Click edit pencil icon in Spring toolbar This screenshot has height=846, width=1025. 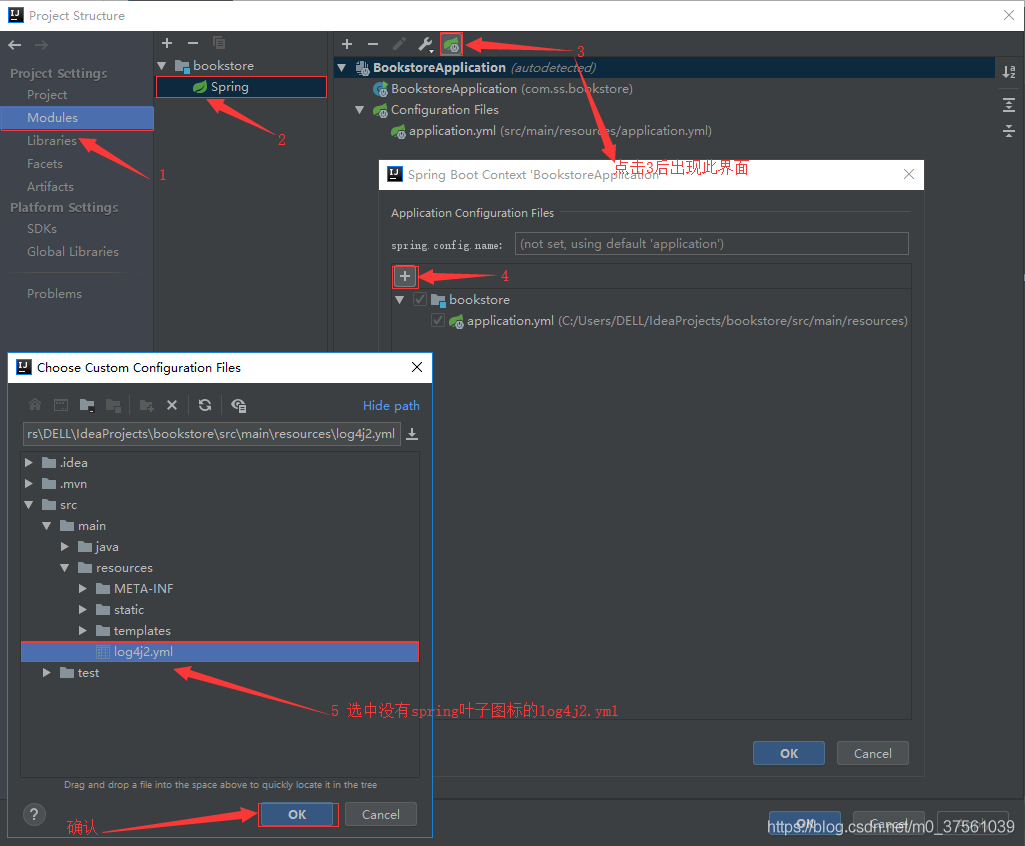point(399,44)
